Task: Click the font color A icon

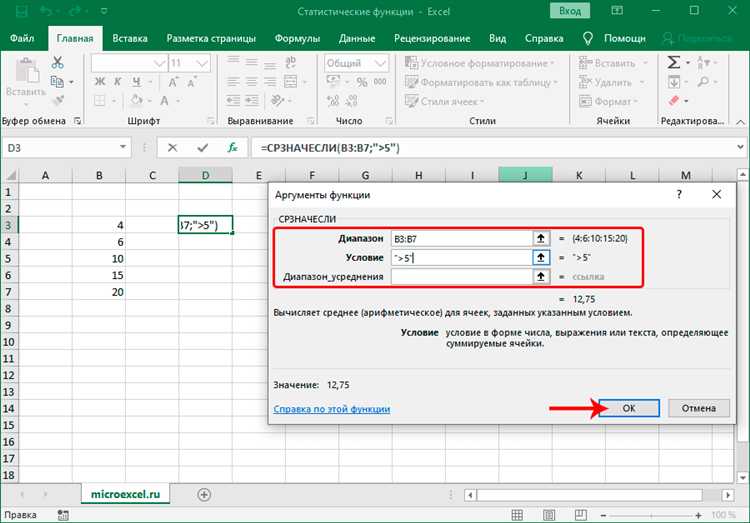Action: click(x=164, y=100)
